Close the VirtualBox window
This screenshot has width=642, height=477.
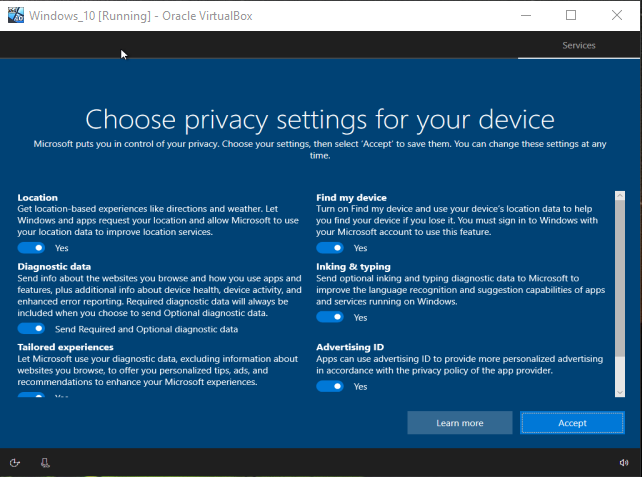619,15
